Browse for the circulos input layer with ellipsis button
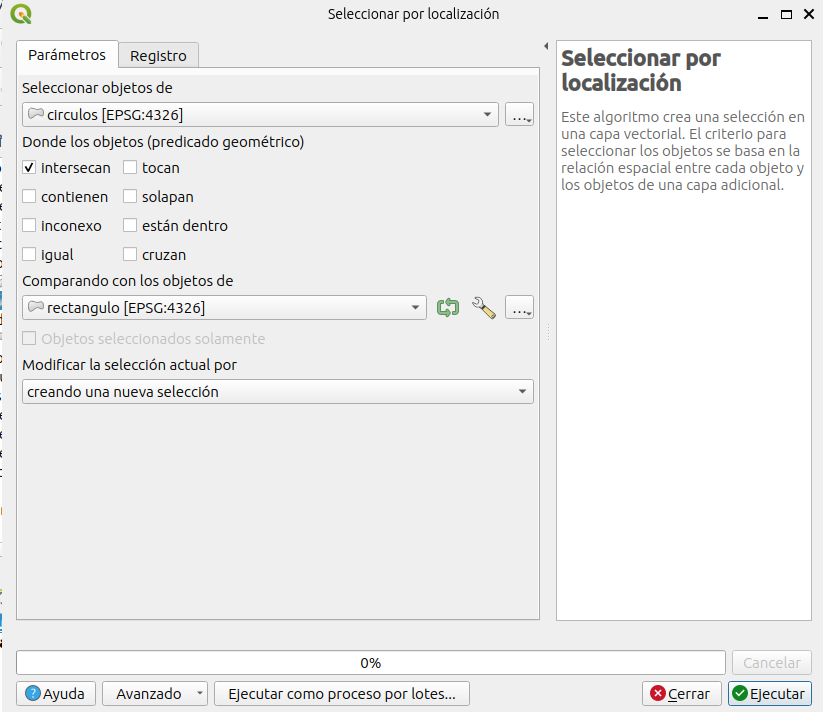The image size is (823, 712). click(x=519, y=115)
